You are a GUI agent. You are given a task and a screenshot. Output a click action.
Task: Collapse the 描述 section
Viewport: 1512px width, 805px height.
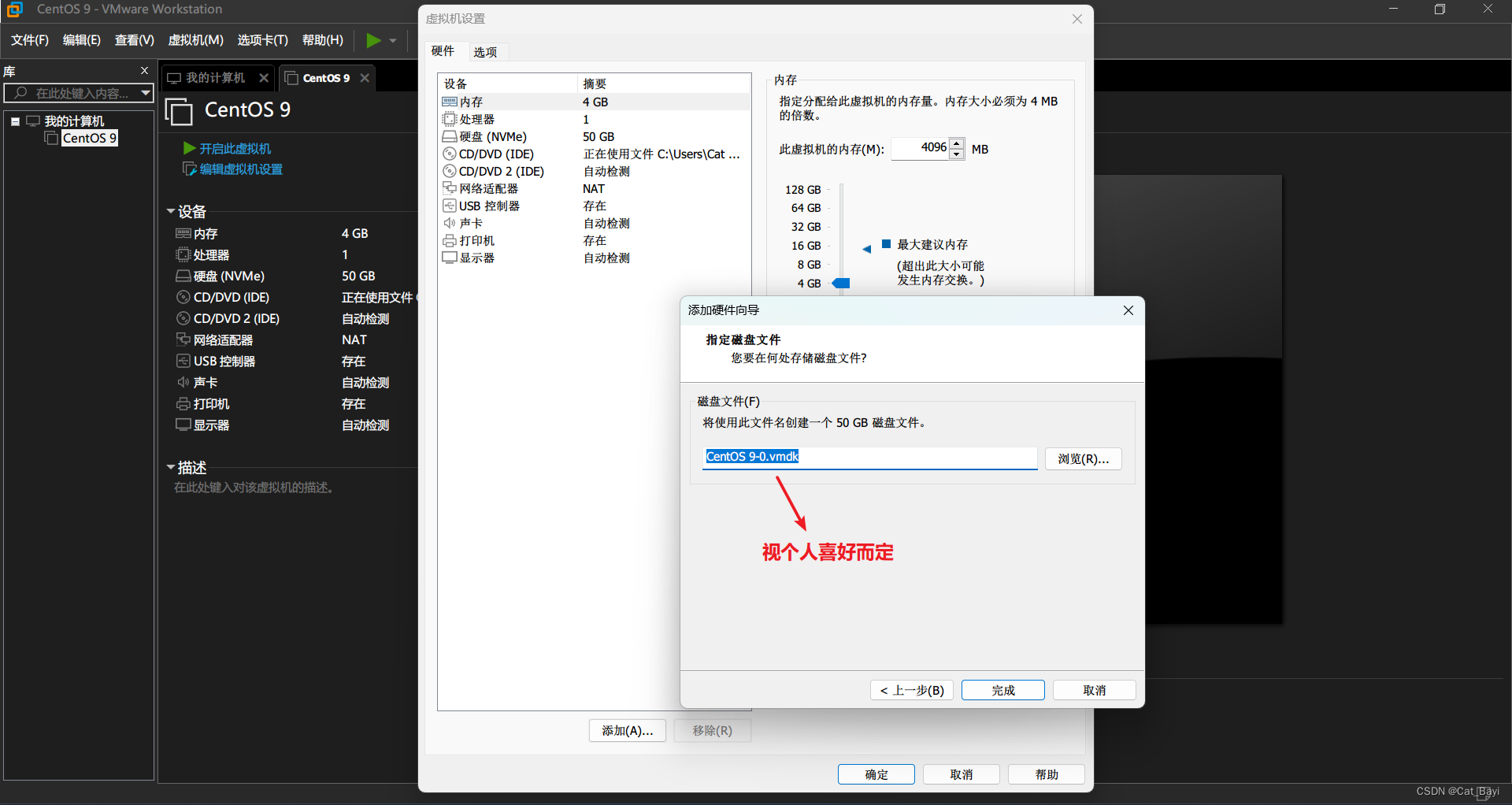tap(171, 467)
